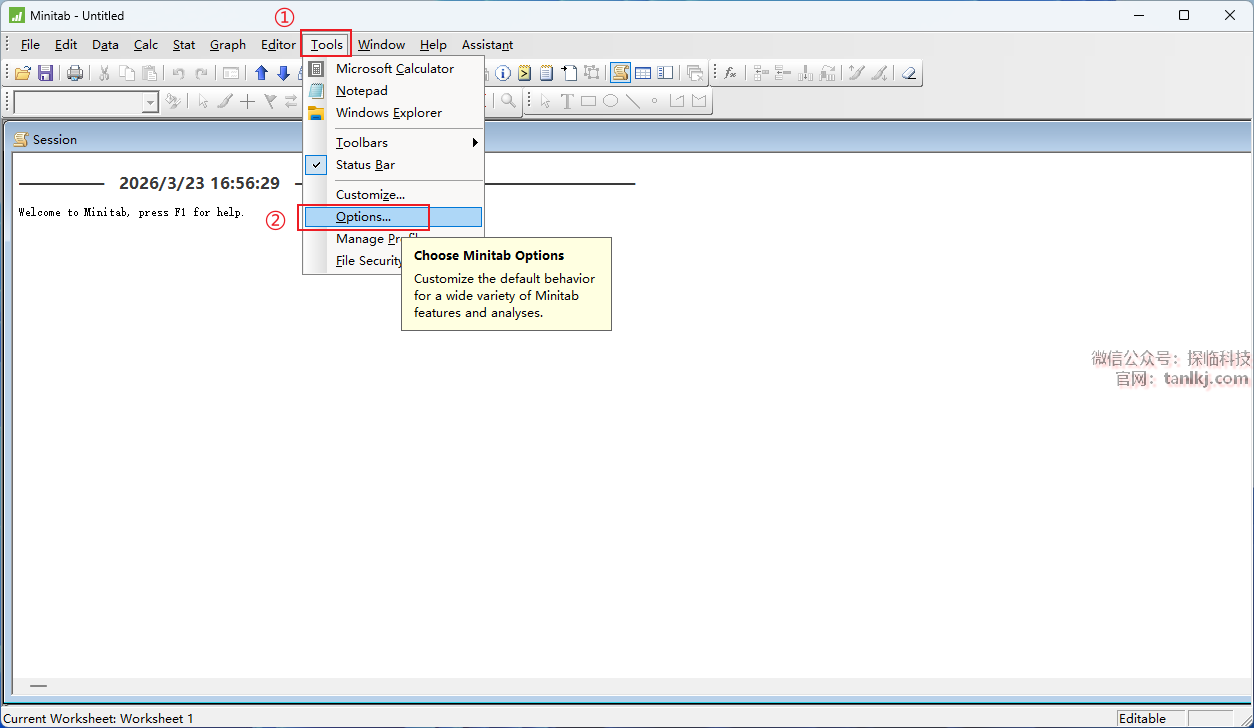Screen dimensions: 1254x728
Task: Click the Clear Cells eraser icon
Action: (908, 73)
